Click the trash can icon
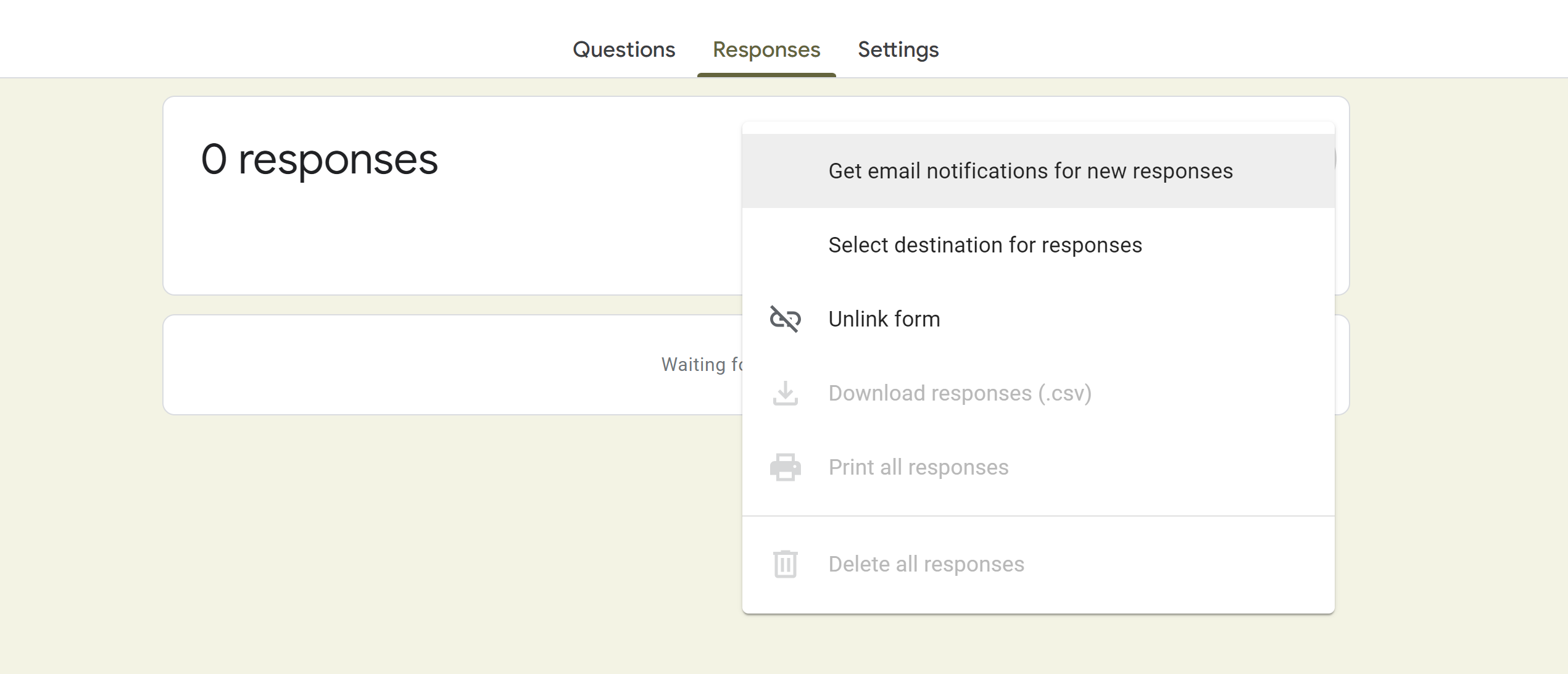 click(x=785, y=564)
